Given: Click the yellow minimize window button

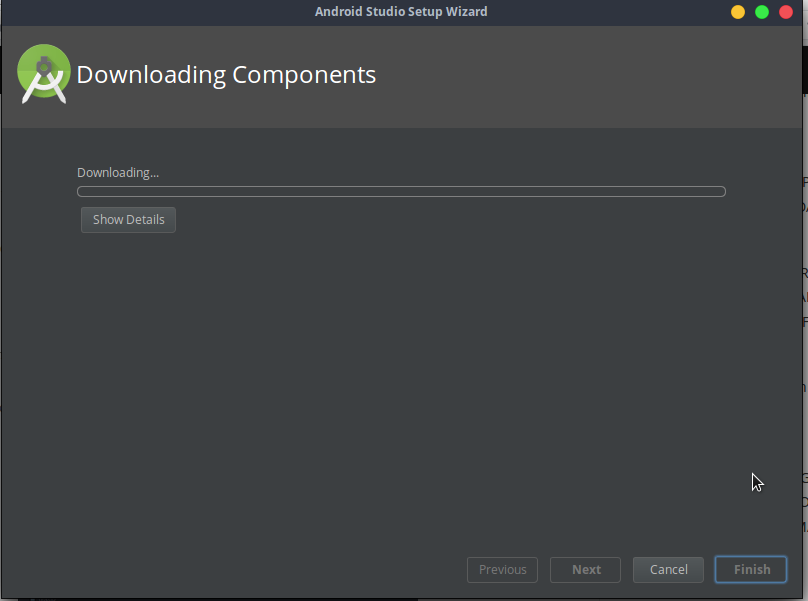Looking at the screenshot, I should point(738,12).
